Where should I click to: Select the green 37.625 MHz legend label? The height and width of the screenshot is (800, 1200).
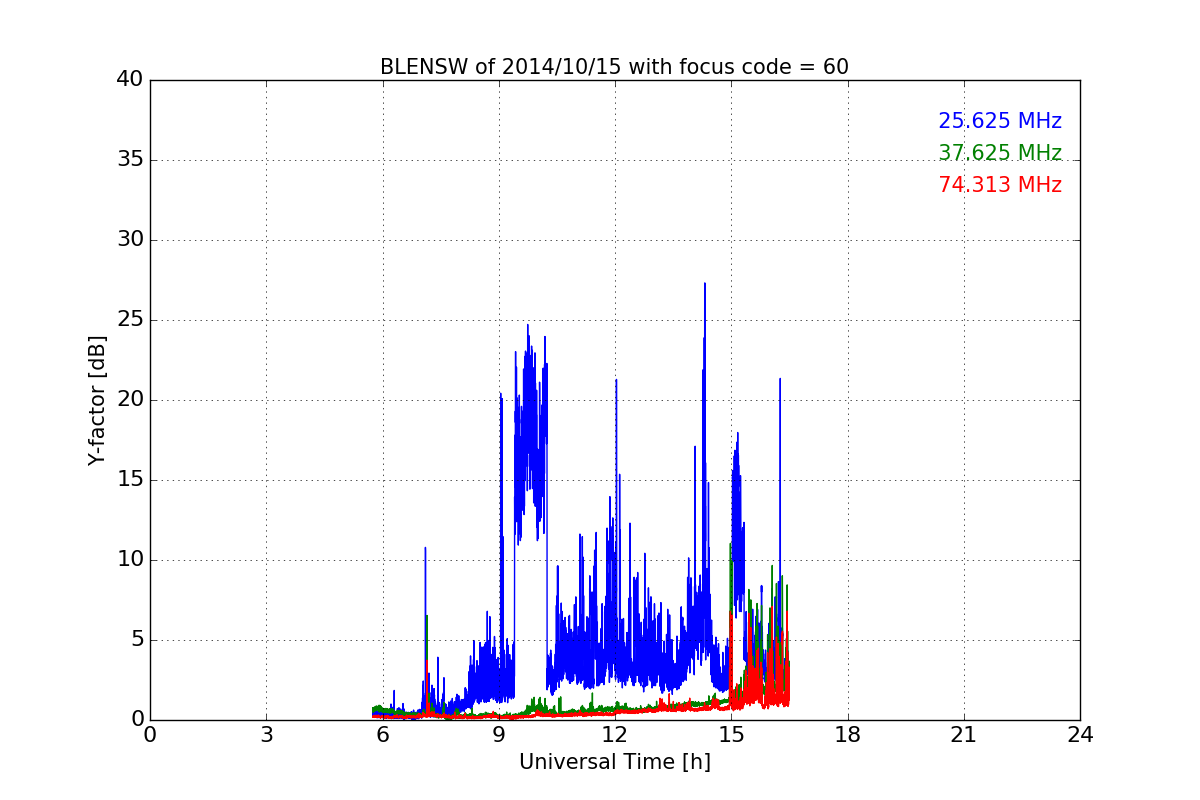tap(1000, 153)
